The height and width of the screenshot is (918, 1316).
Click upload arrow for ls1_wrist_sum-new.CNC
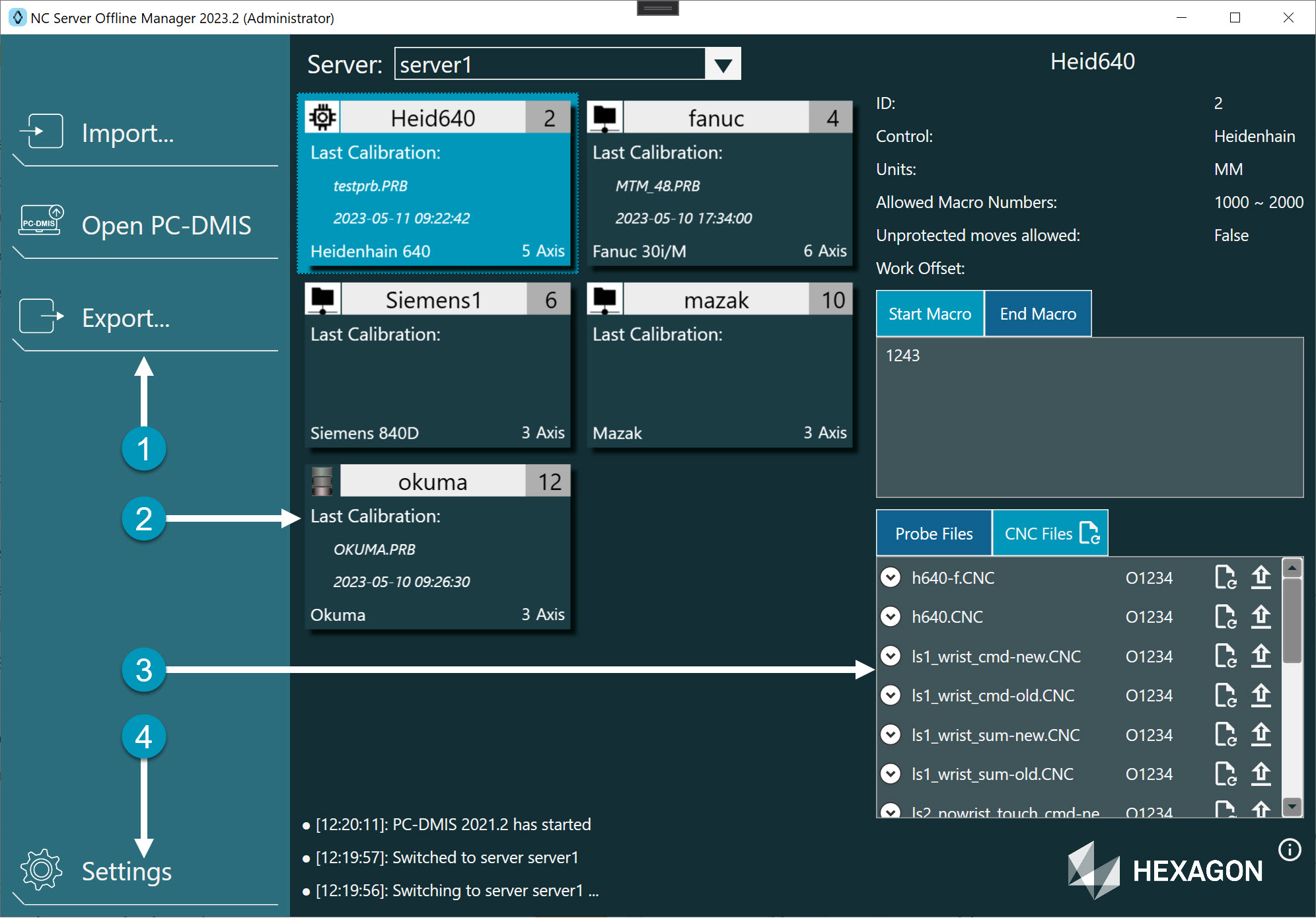(x=1261, y=734)
